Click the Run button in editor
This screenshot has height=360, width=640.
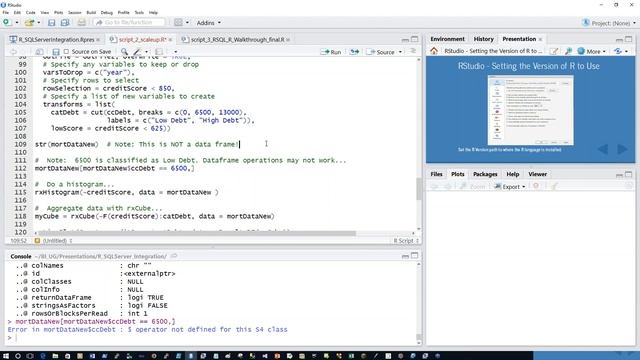[x=331, y=52]
